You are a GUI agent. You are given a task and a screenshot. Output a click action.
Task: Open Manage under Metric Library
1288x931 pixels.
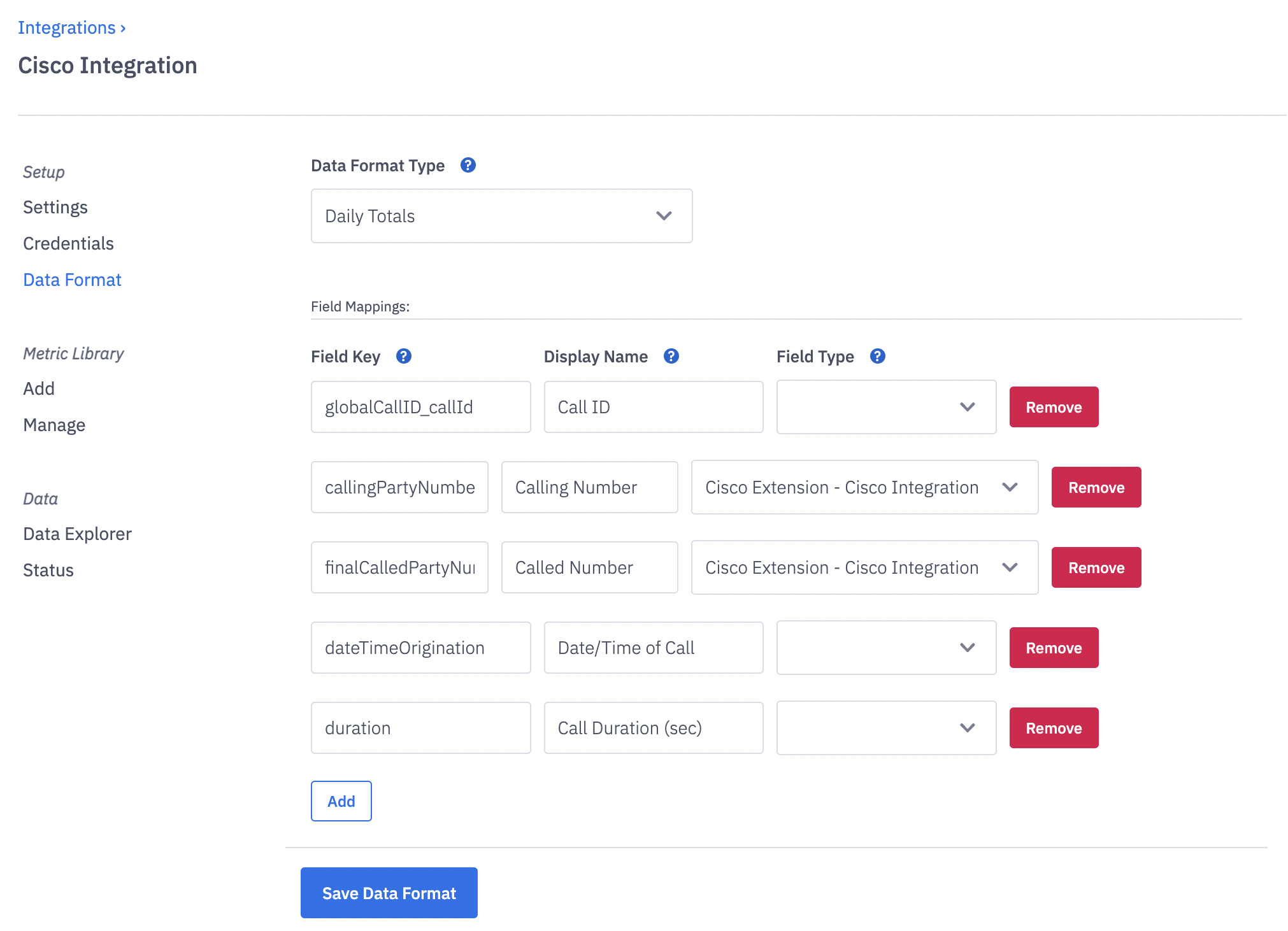(54, 425)
